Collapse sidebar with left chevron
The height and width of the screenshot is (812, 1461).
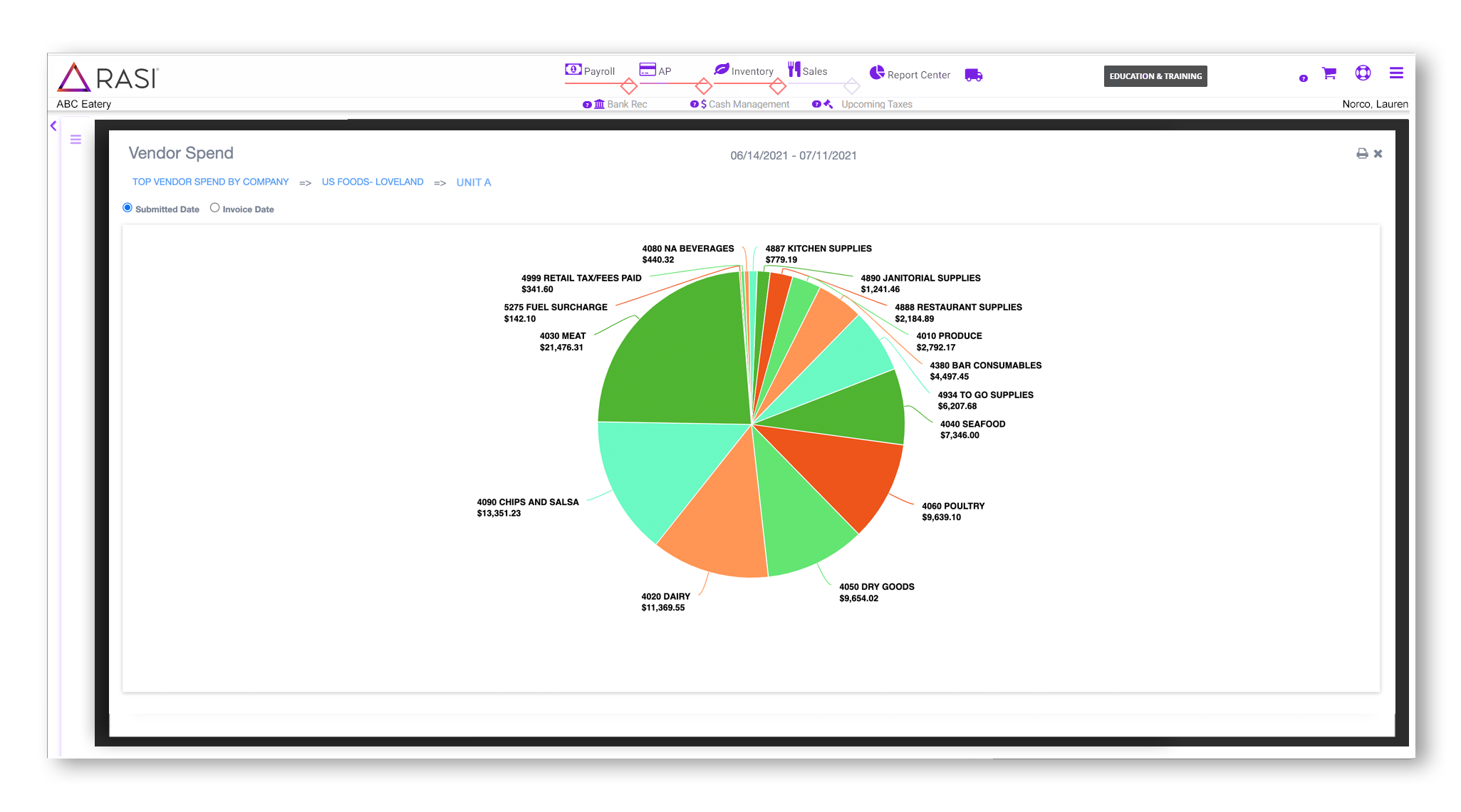tap(53, 126)
